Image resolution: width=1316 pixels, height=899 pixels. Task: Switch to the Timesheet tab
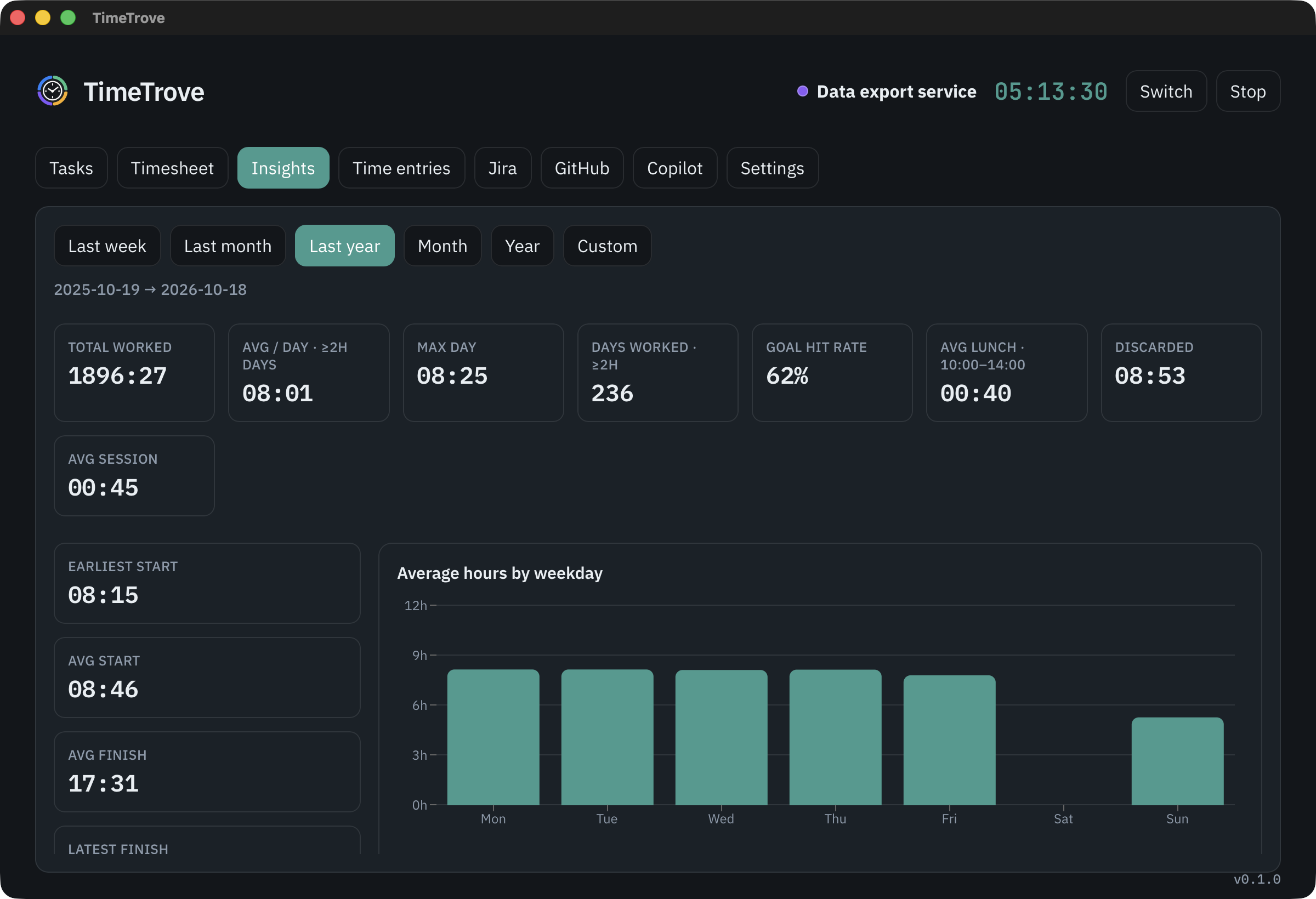pos(172,168)
